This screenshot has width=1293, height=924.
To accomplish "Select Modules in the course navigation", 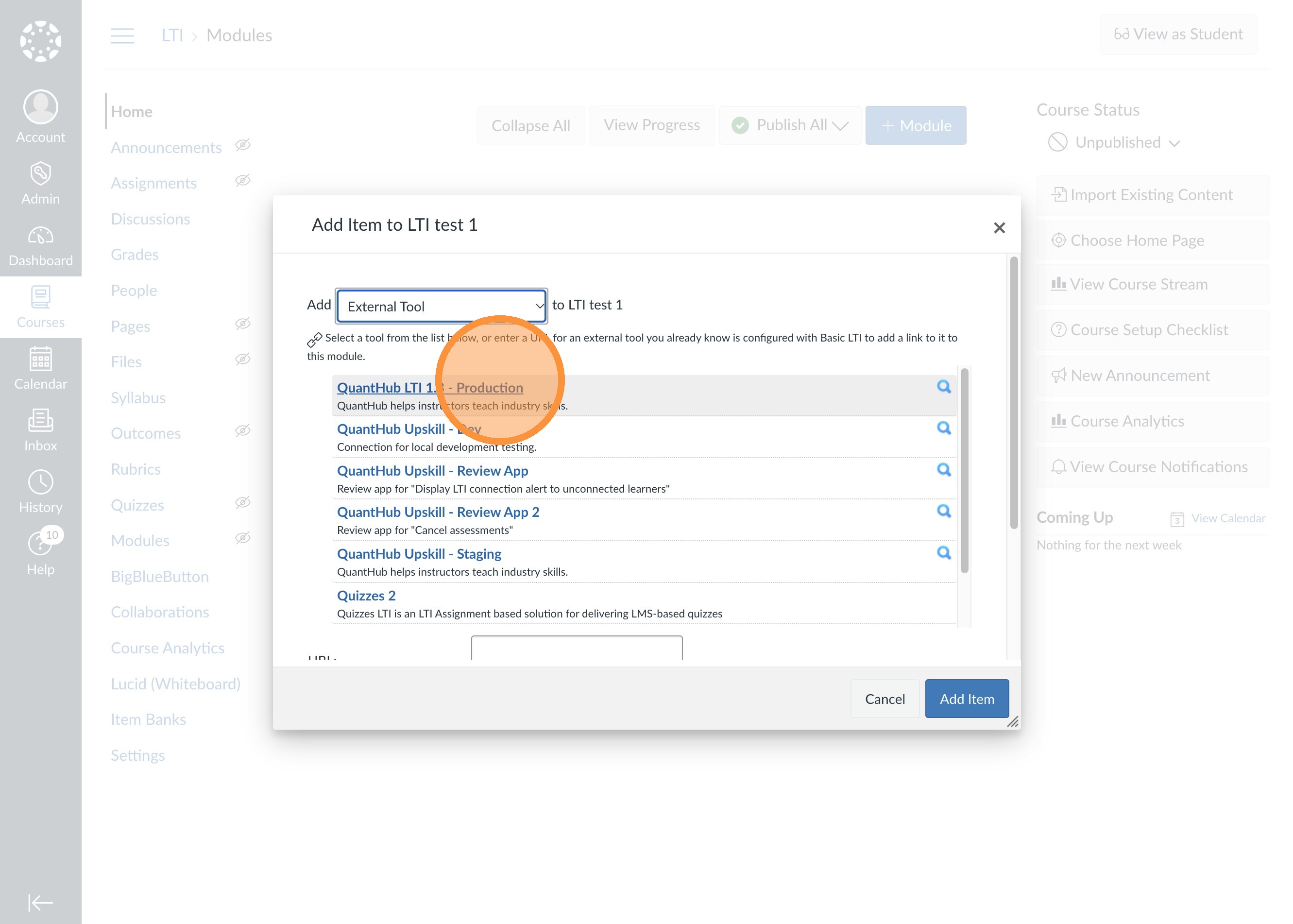I will click(x=140, y=541).
